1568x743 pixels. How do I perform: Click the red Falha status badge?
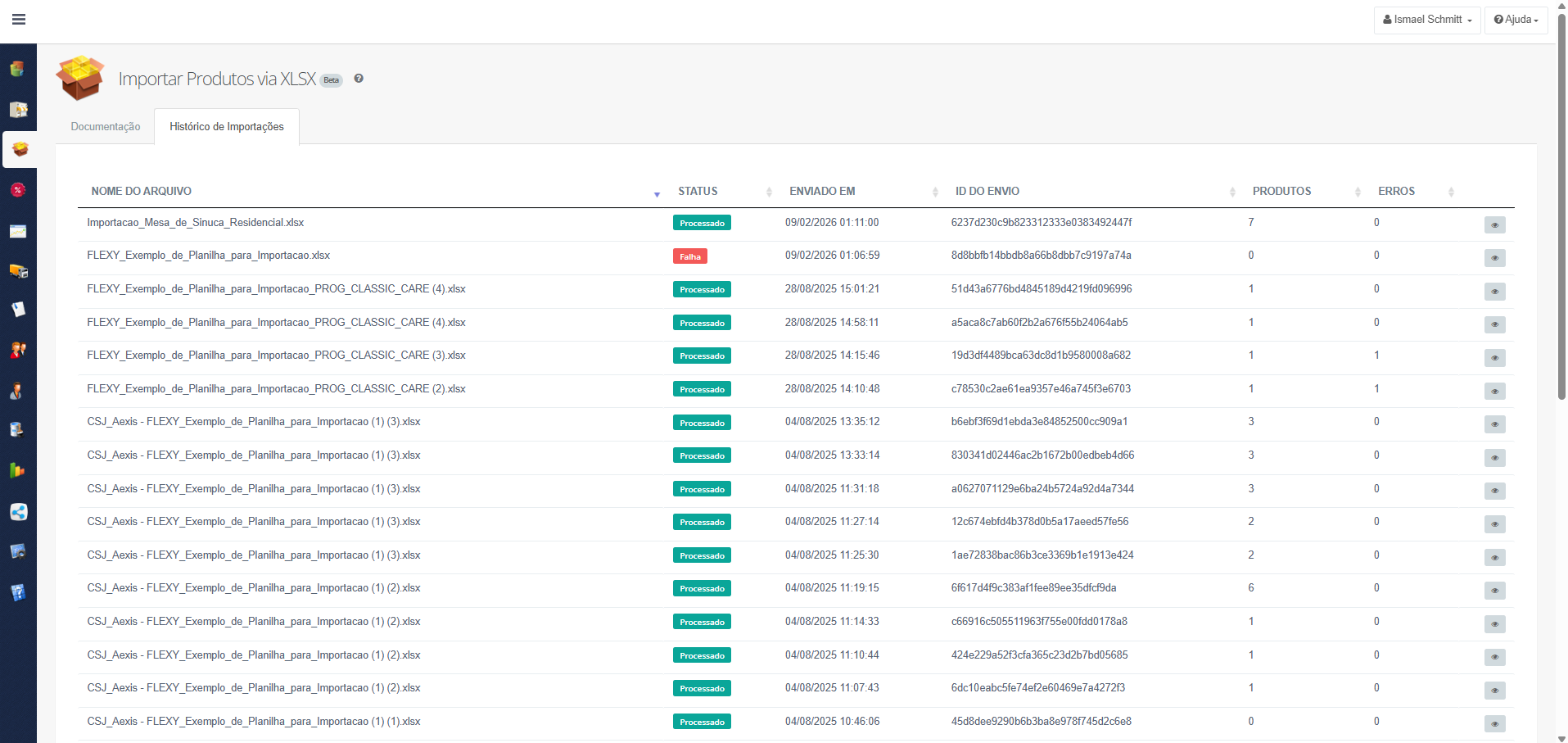coord(690,256)
